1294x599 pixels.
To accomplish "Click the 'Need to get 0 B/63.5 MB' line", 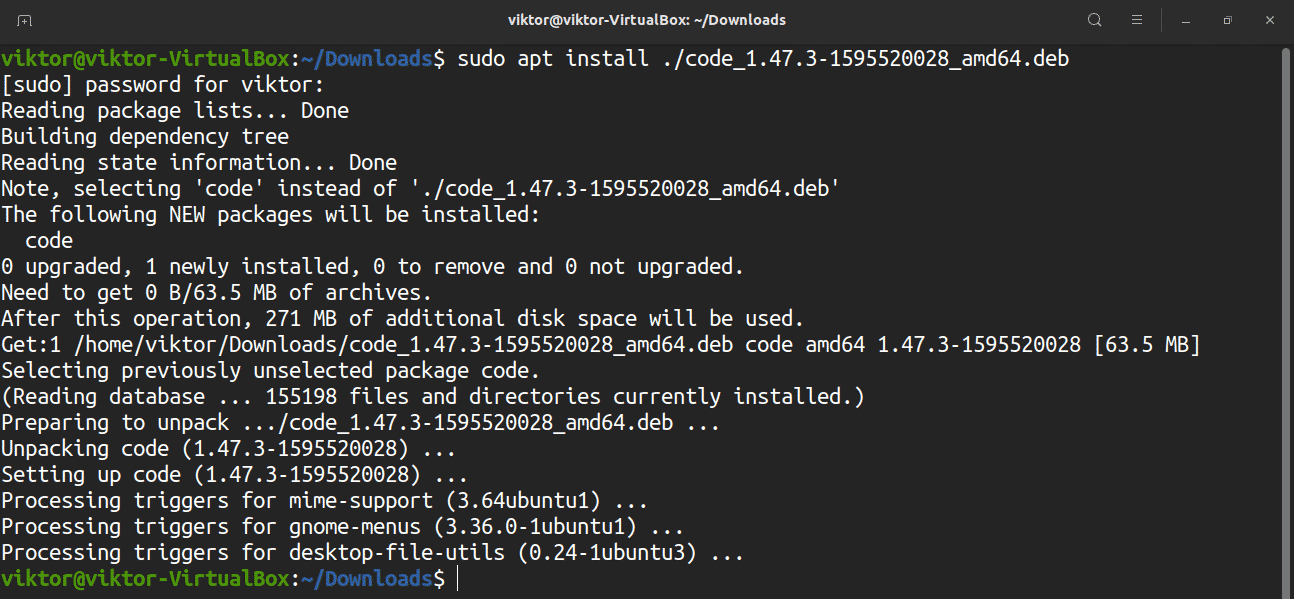I will tap(216, 293).
